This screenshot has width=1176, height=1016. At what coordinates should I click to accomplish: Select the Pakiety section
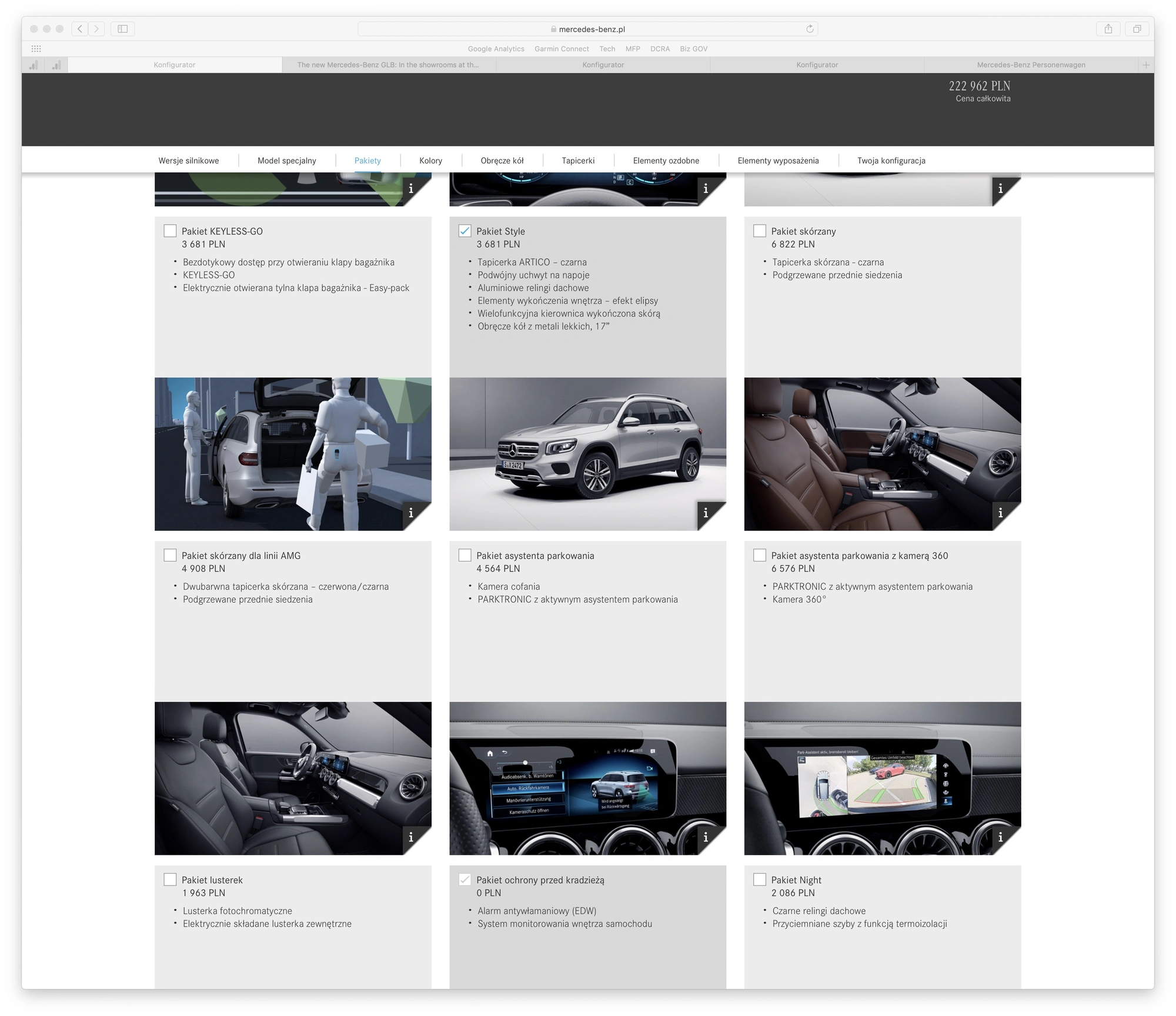coord(367,161)
